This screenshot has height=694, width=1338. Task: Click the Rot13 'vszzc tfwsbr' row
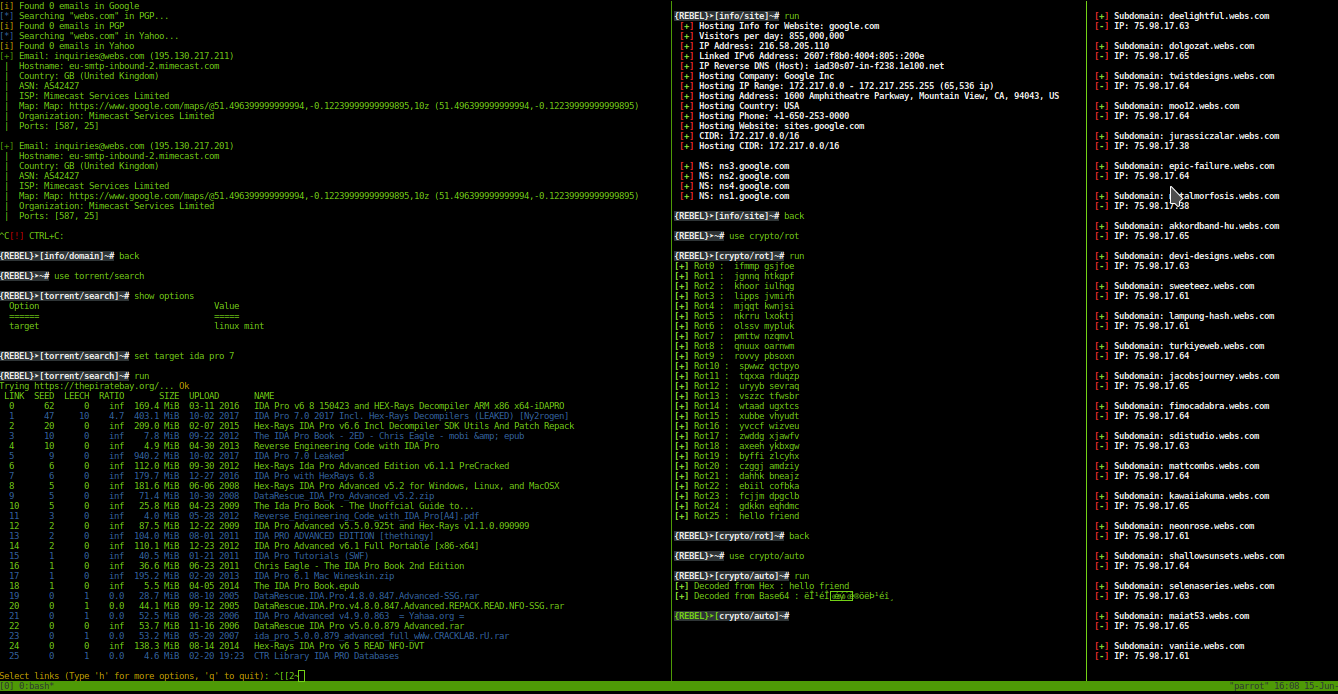click(737, 396)
